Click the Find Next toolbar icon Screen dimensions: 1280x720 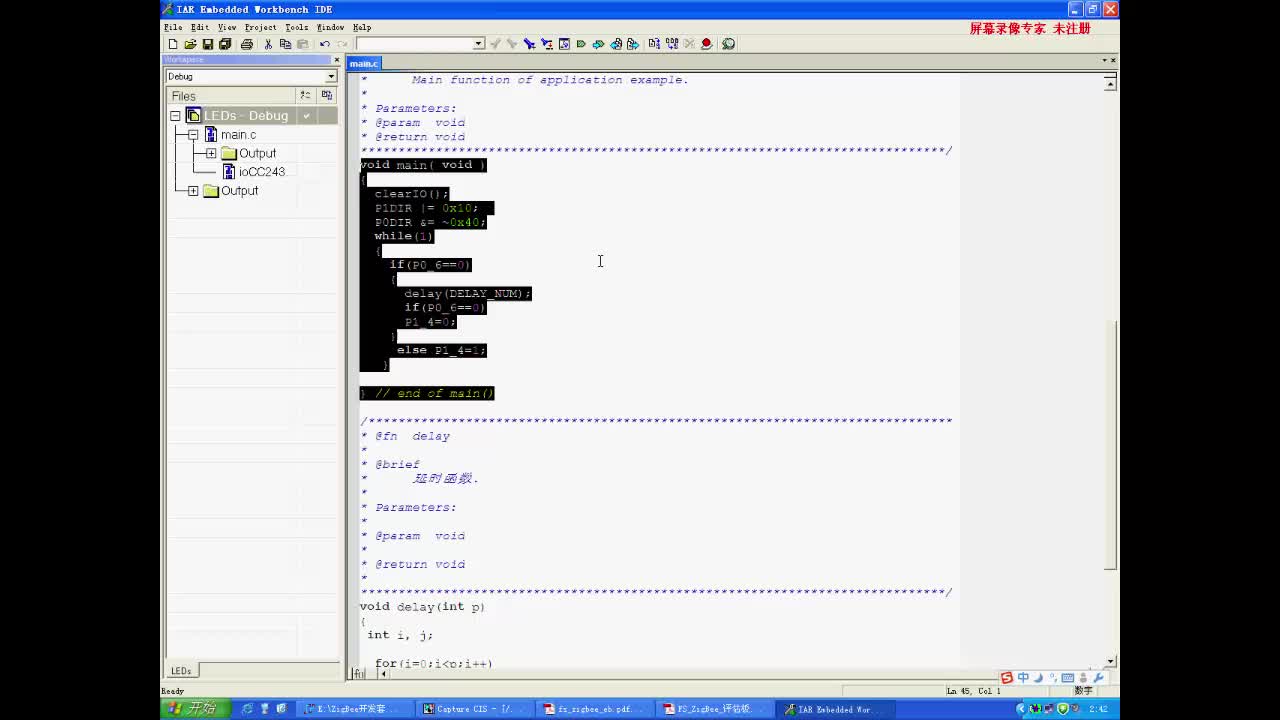(x=511, y=44)
